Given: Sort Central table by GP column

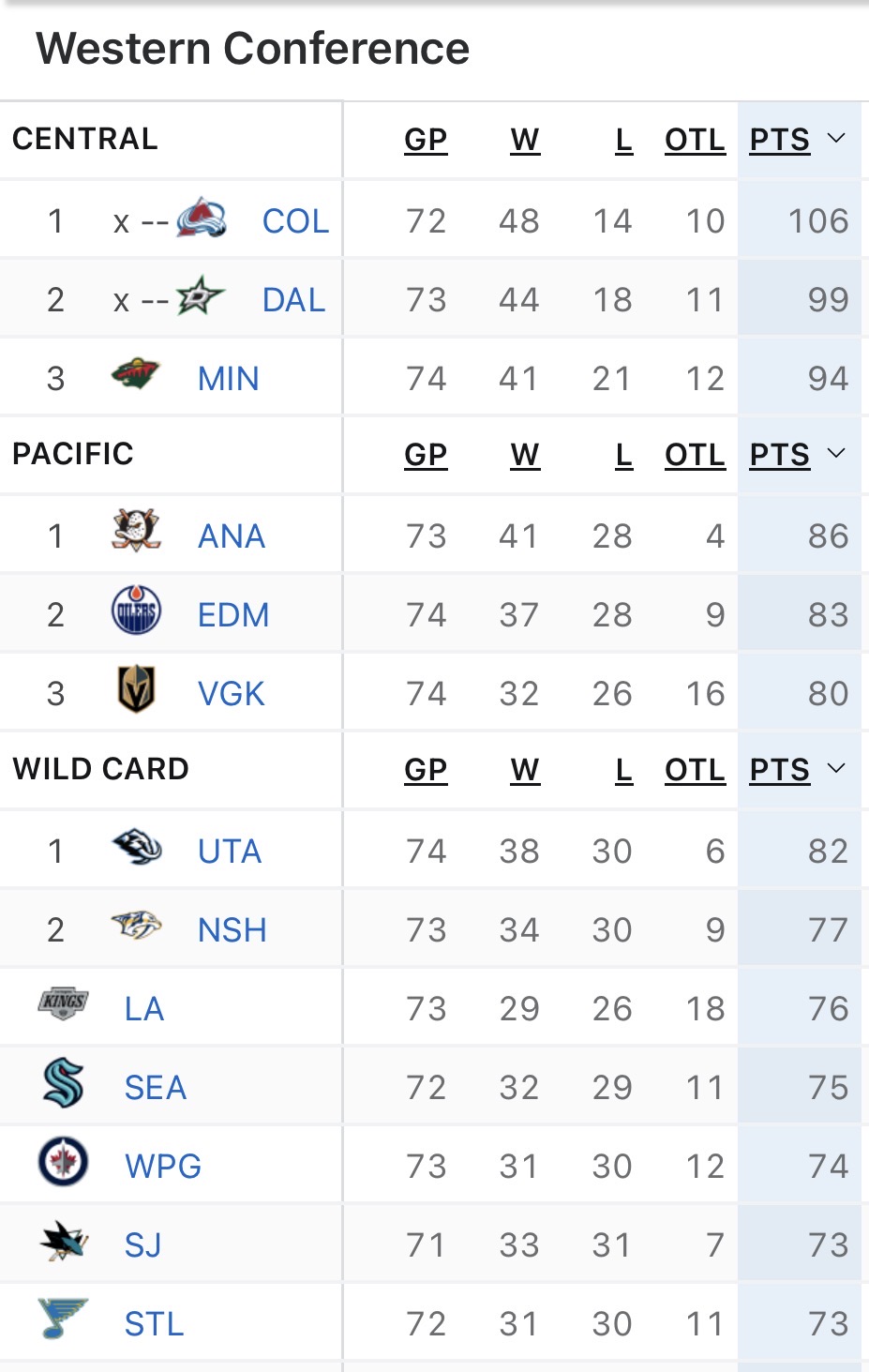Looking at the screenshot, I should click(426, 140).
